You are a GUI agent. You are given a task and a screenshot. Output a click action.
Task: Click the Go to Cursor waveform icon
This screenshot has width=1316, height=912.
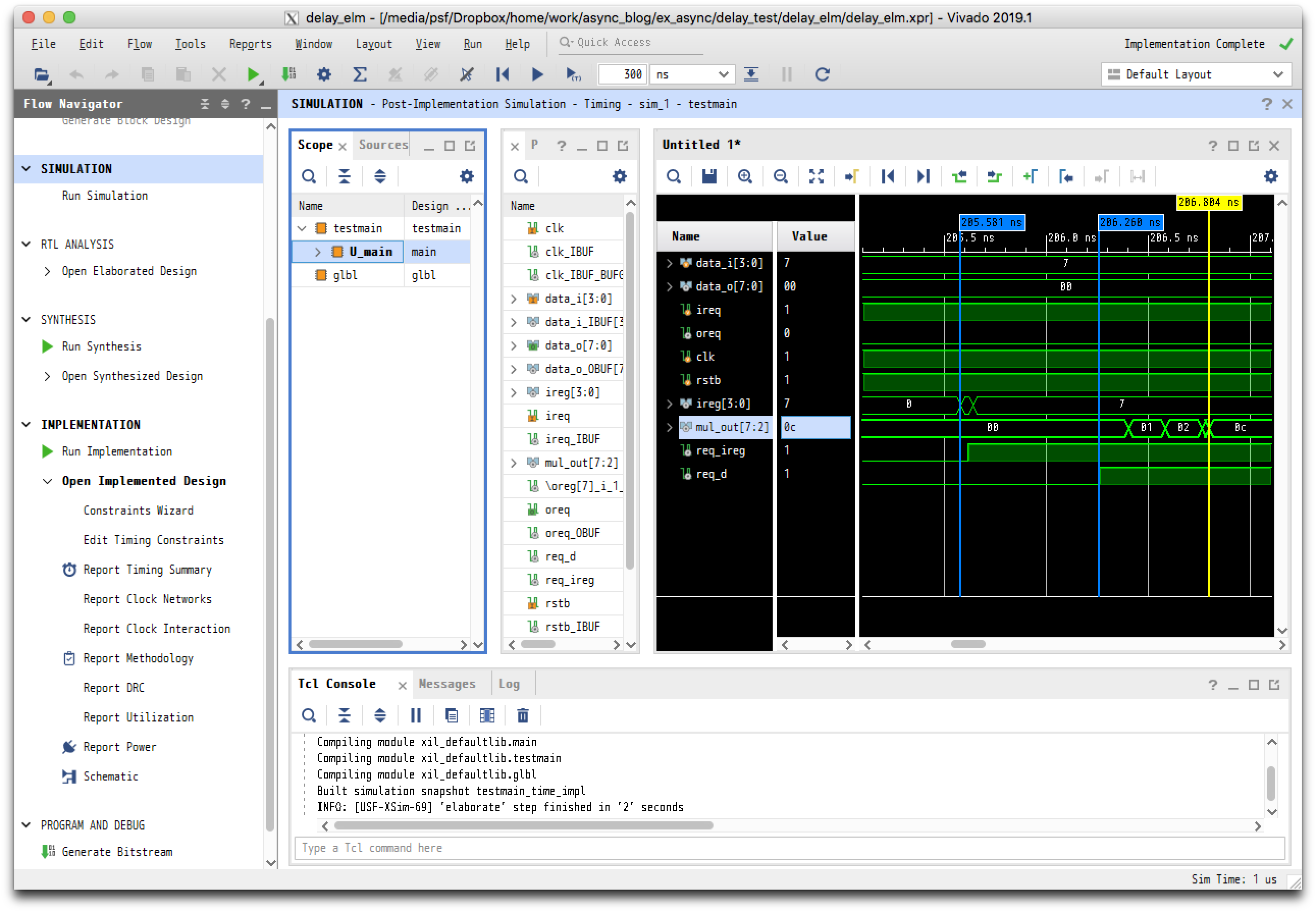[851, 177]
